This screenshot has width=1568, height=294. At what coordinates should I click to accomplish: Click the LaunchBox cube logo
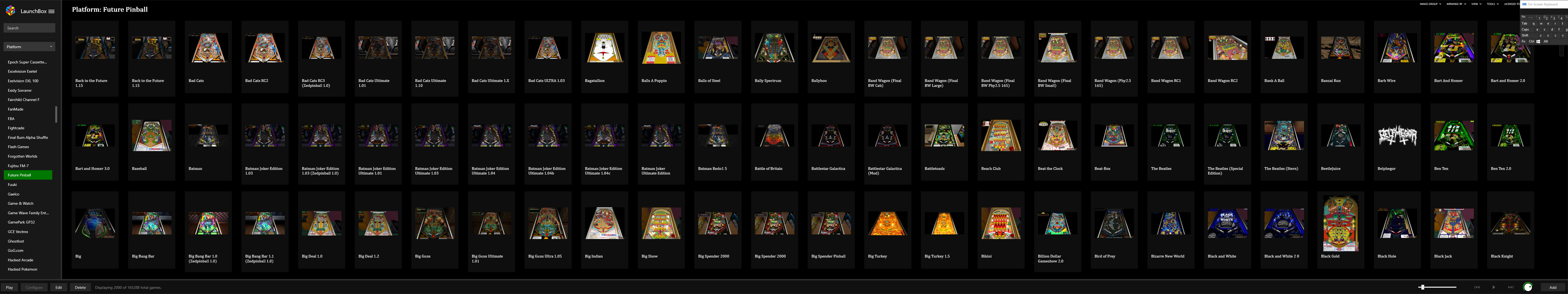[x=10, y=10]
